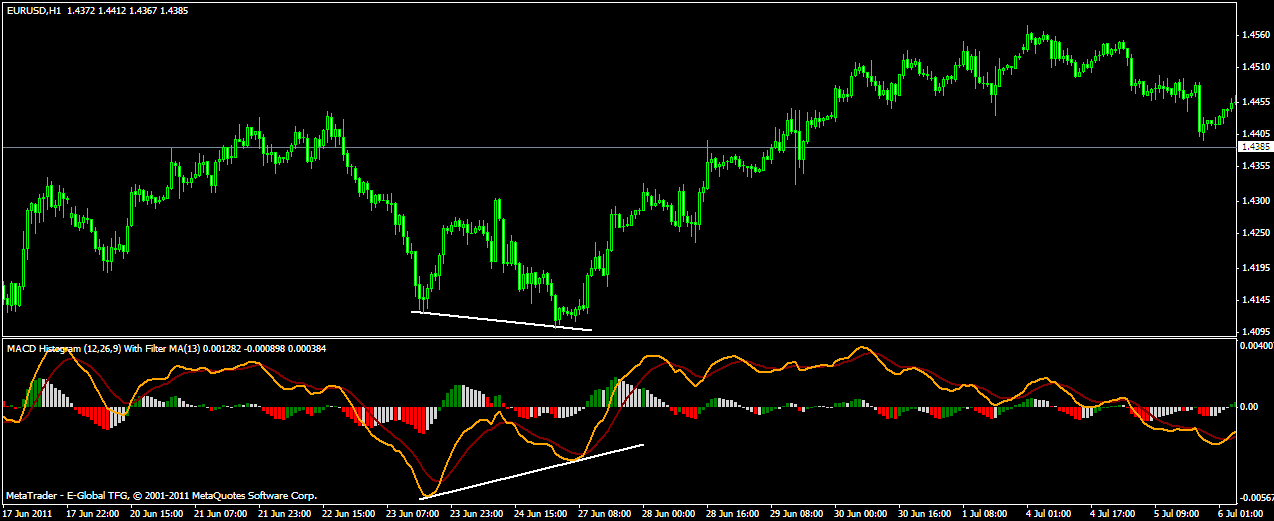The image size is (1274, 521).
Task: Select the white trendline under price lows
Action: [500, 321]
